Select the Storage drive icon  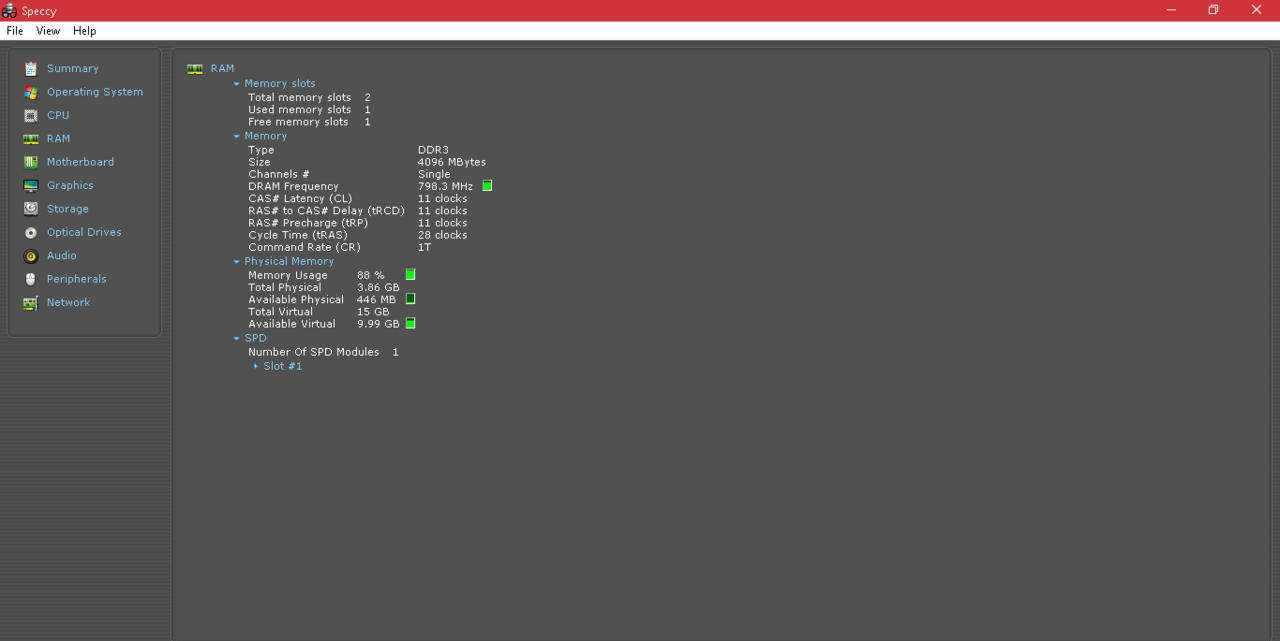31,209
